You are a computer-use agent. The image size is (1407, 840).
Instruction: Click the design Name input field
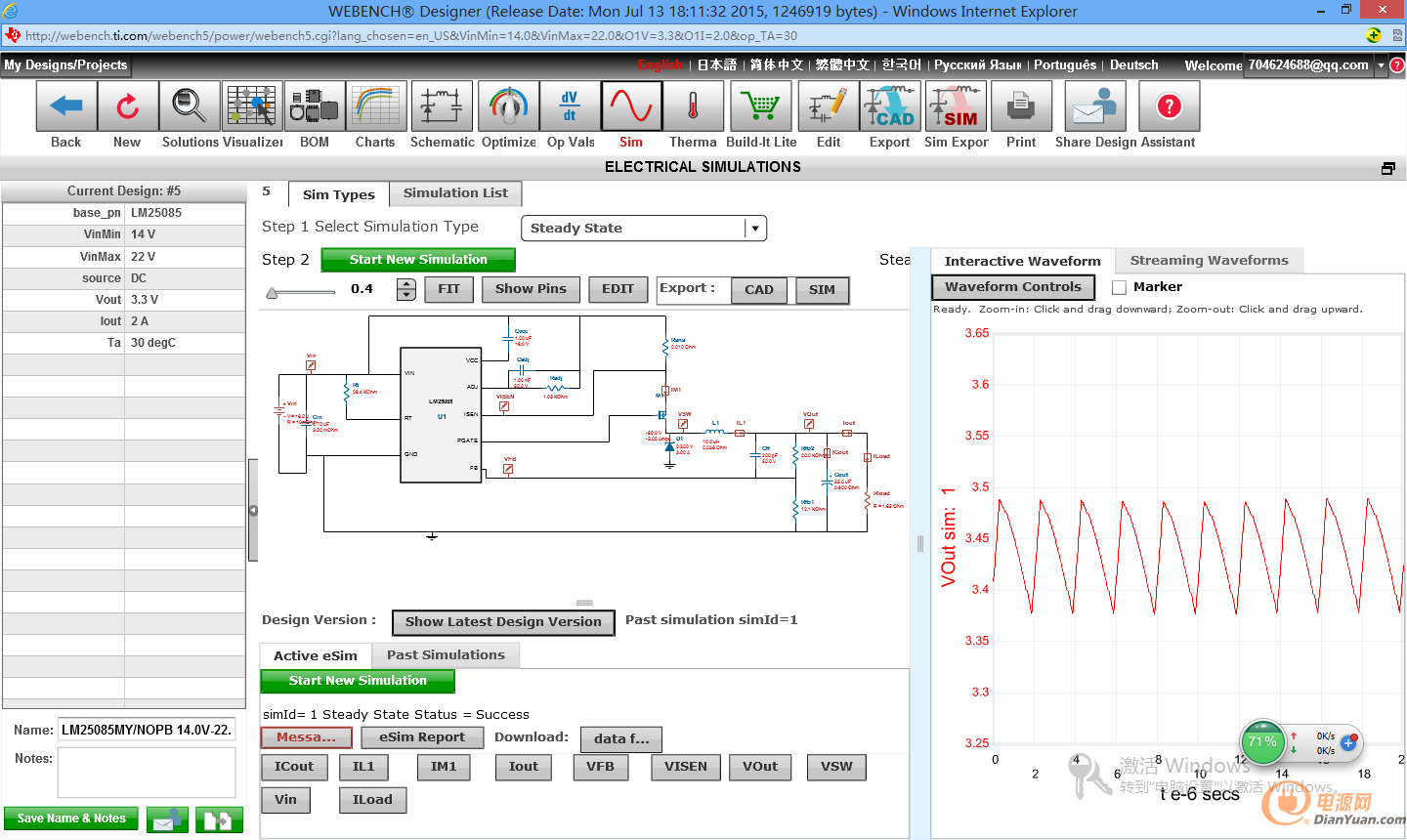tap(147, 730)
